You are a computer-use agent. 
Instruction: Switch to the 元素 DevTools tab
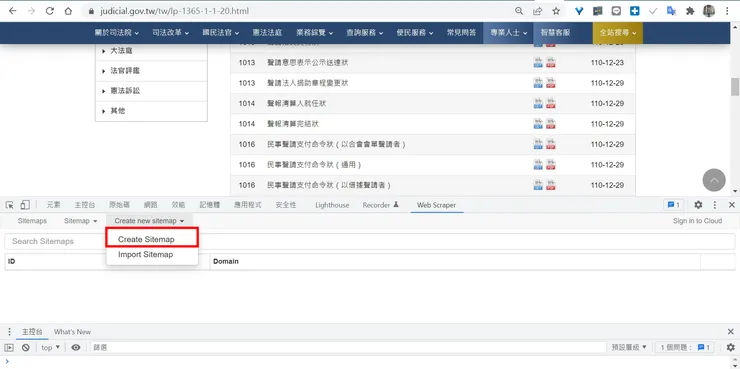tap(53, 205)
